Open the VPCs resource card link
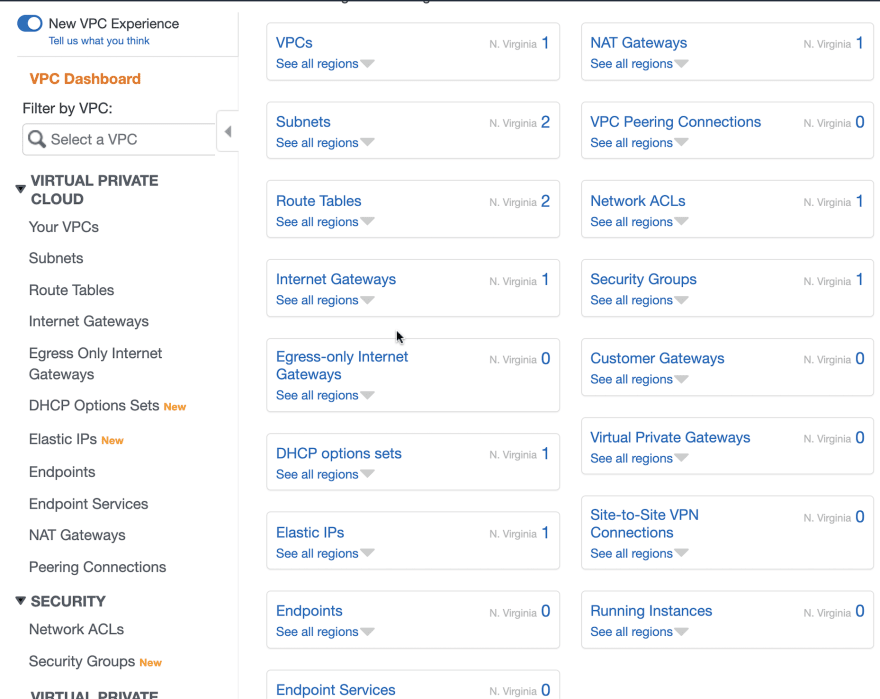Viewport: 880px width, 699px height. click(294, 43)
